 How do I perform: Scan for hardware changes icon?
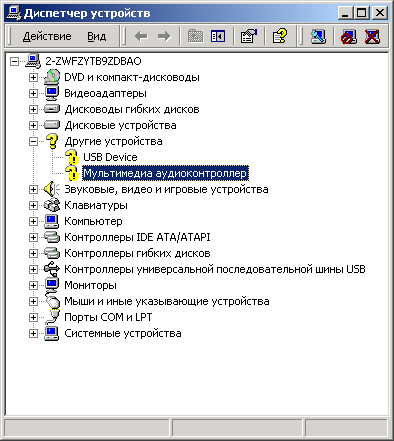coord(318,36)
